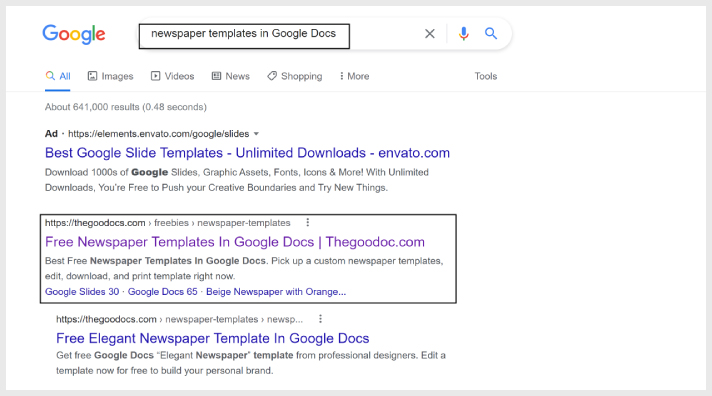Viewport: 712px width, 396px height.
Task: Switch to the Images tab
Action: (x=110, y=76)
